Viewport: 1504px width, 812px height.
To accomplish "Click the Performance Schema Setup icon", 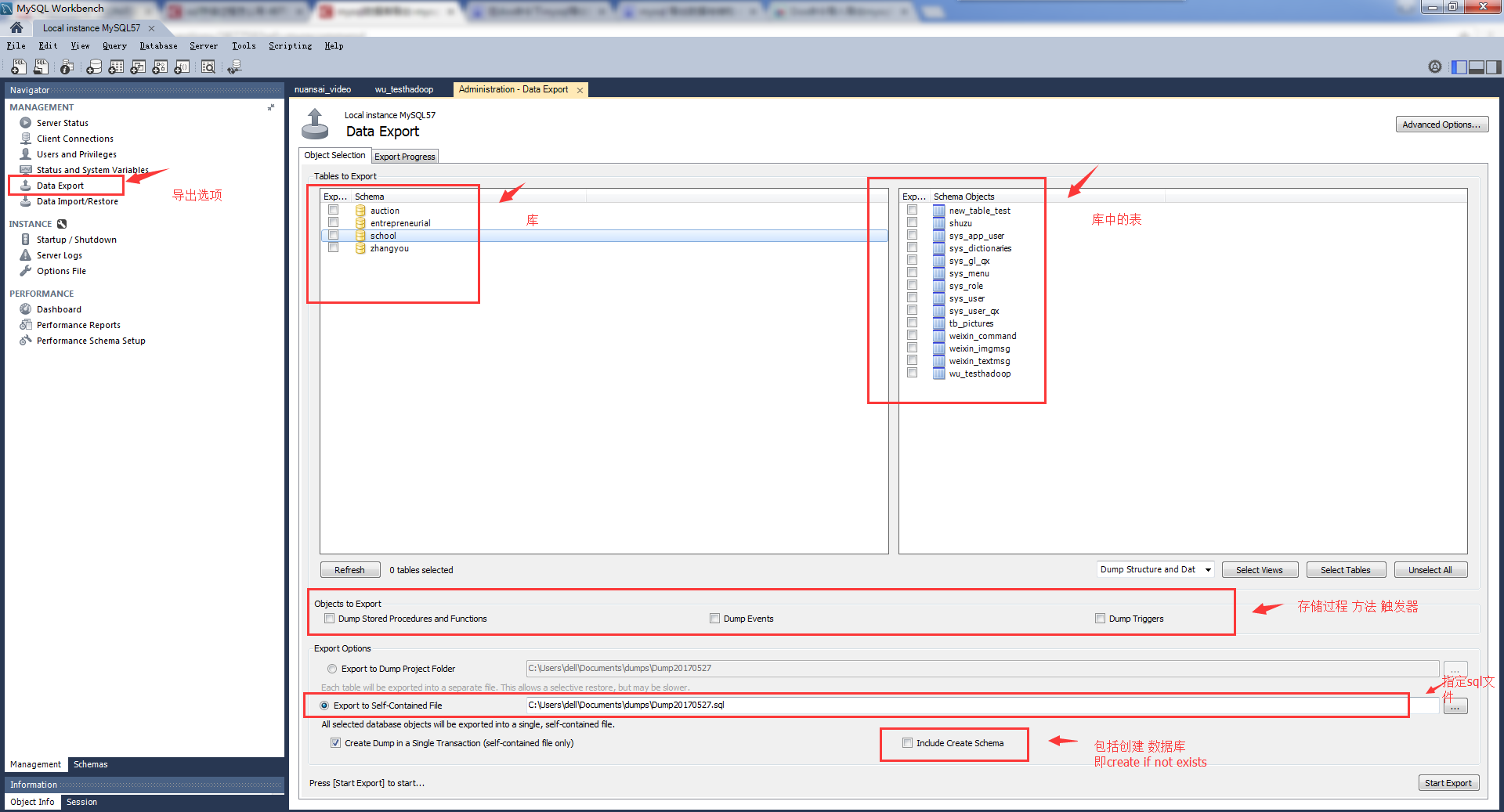I will 26,341.
